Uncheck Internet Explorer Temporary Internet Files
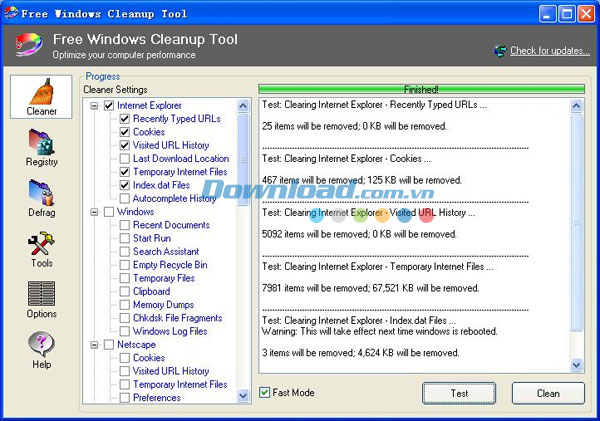The height and width of the screenshot is (421, 600). coord(125,172)
